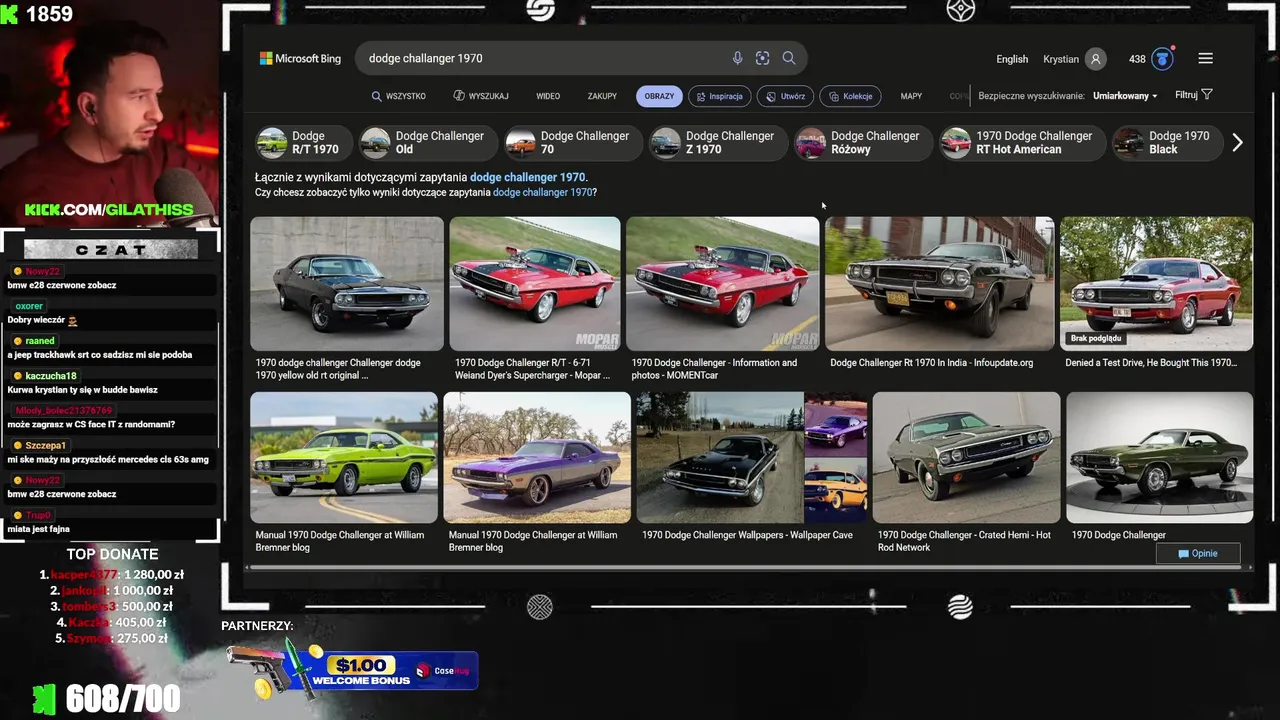
Task: Click the magnifier search icon
Action: pyautogui.click(x=789, y=58)
